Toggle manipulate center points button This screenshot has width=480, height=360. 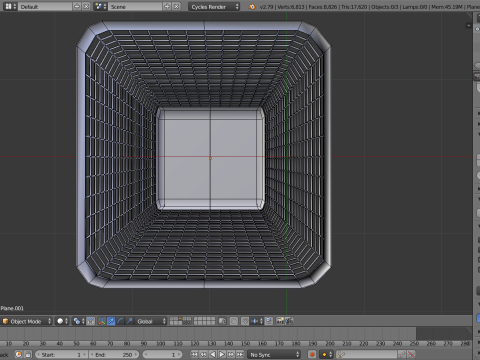91,321
